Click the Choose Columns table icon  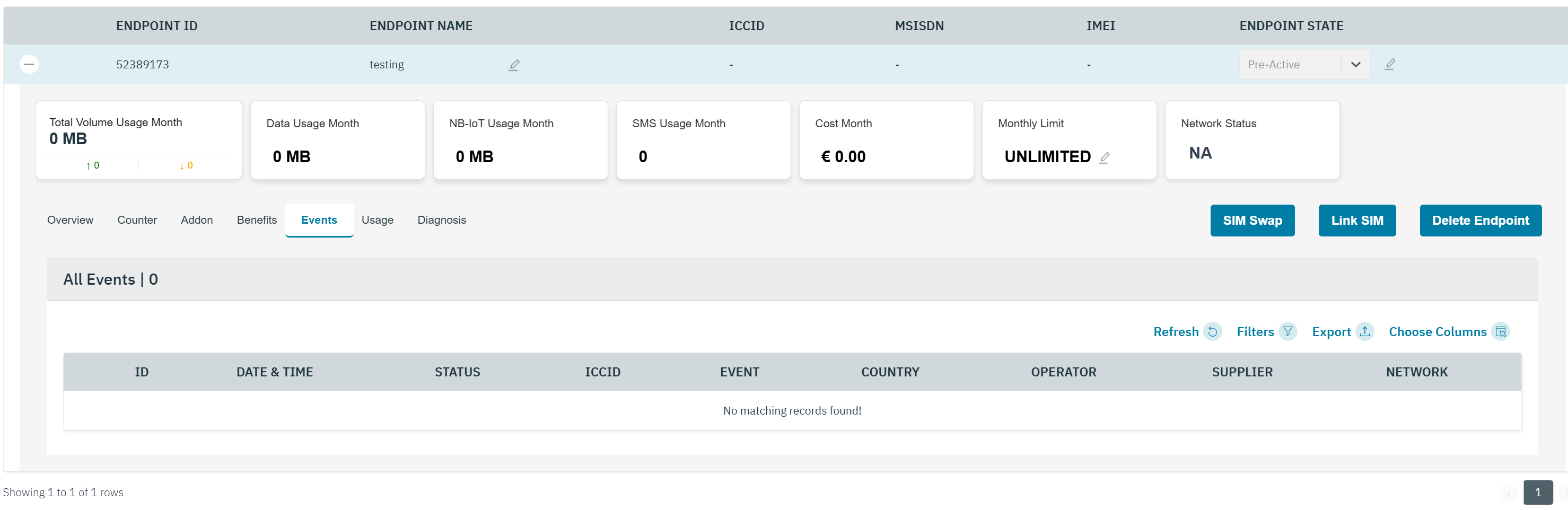tap(1501, 332)
